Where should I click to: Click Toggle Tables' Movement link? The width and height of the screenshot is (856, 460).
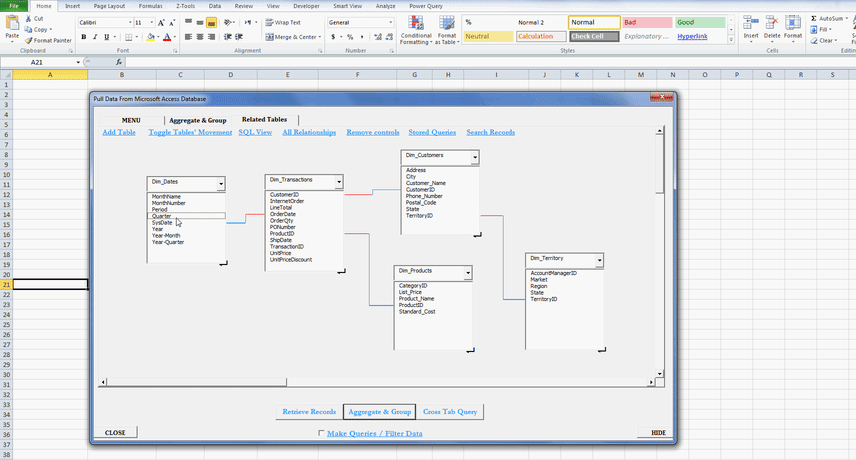click(190, 132)
